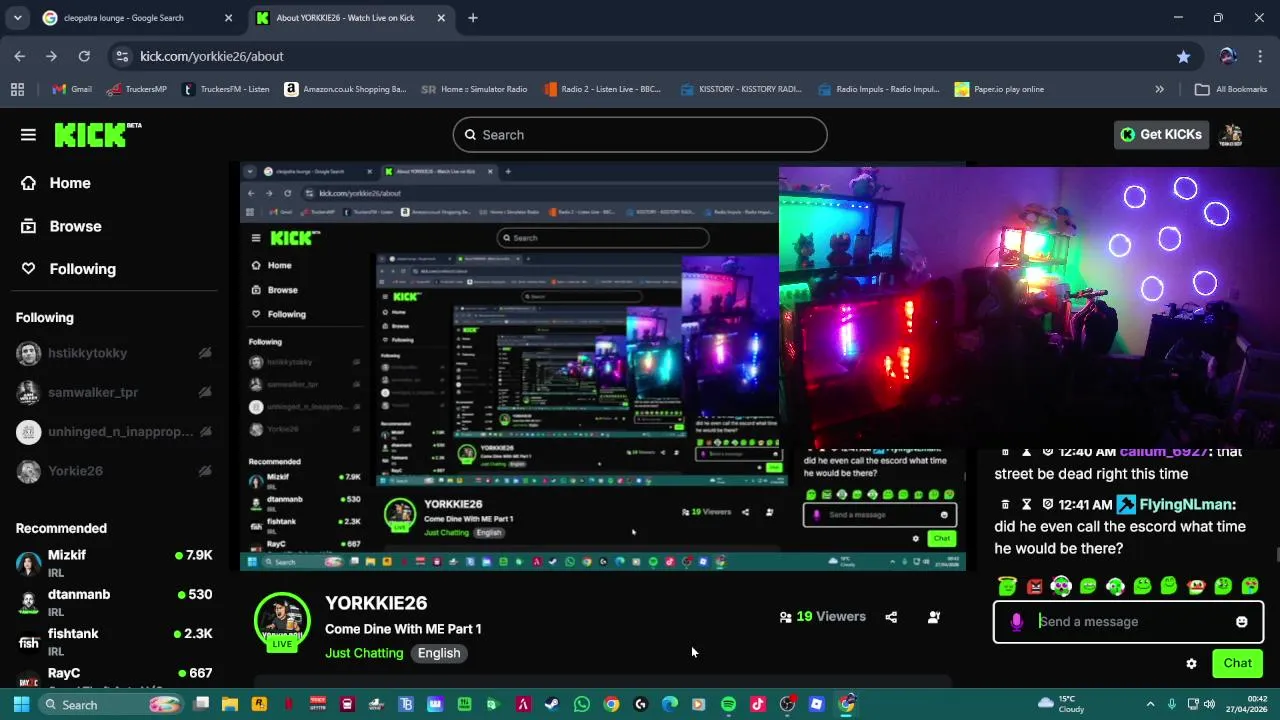This screenshot has width=1280, height=720.
Task: Click offline camera icon beside Yorkie26
Action: click(205, 471)
